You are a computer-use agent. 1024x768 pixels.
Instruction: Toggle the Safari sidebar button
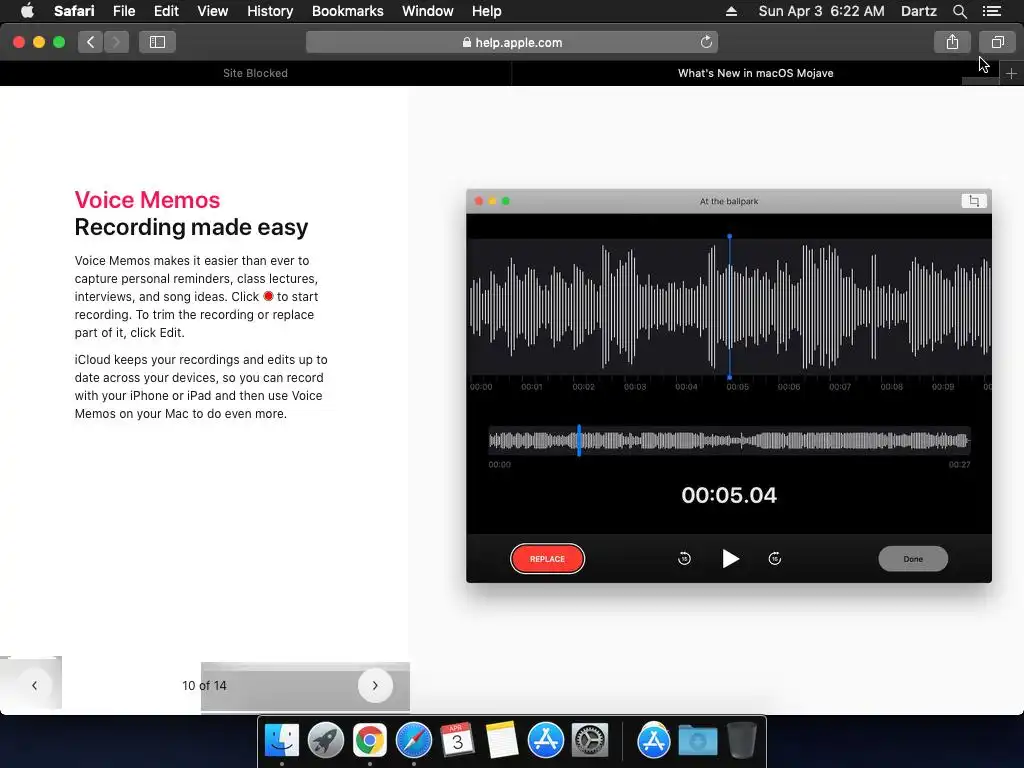pyautogui.click(x=157, y=42)
